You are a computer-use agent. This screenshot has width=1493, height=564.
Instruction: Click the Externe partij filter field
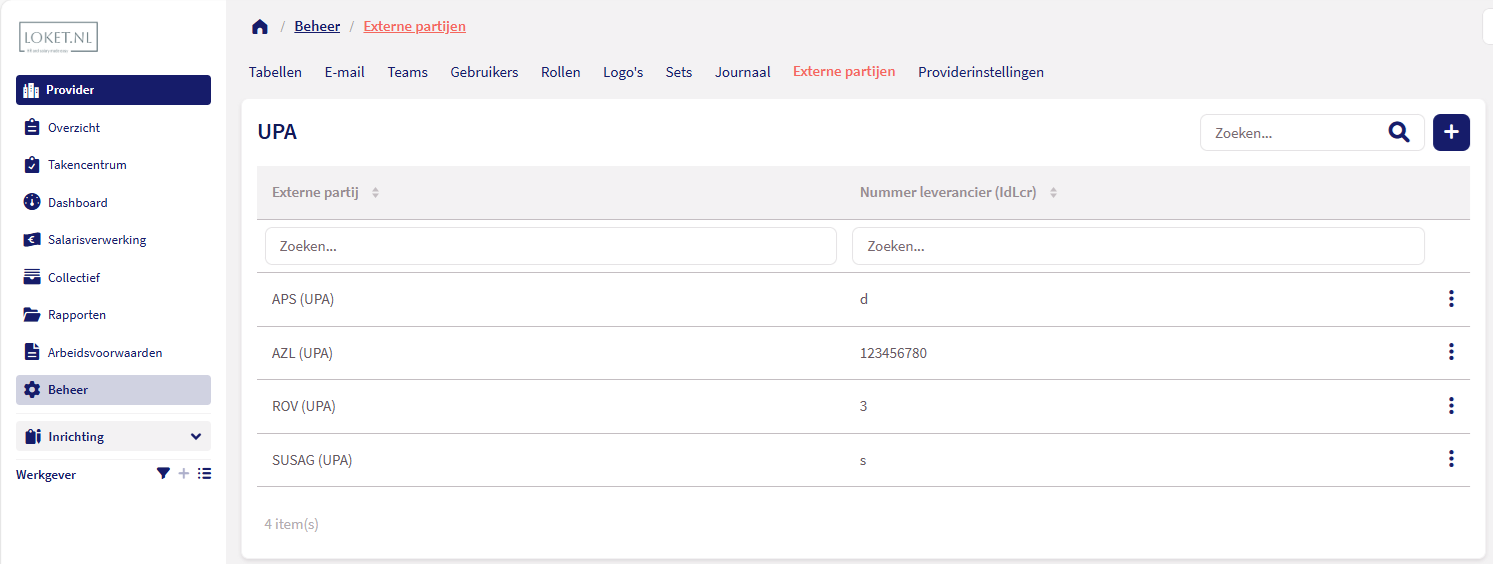point(550,246)
